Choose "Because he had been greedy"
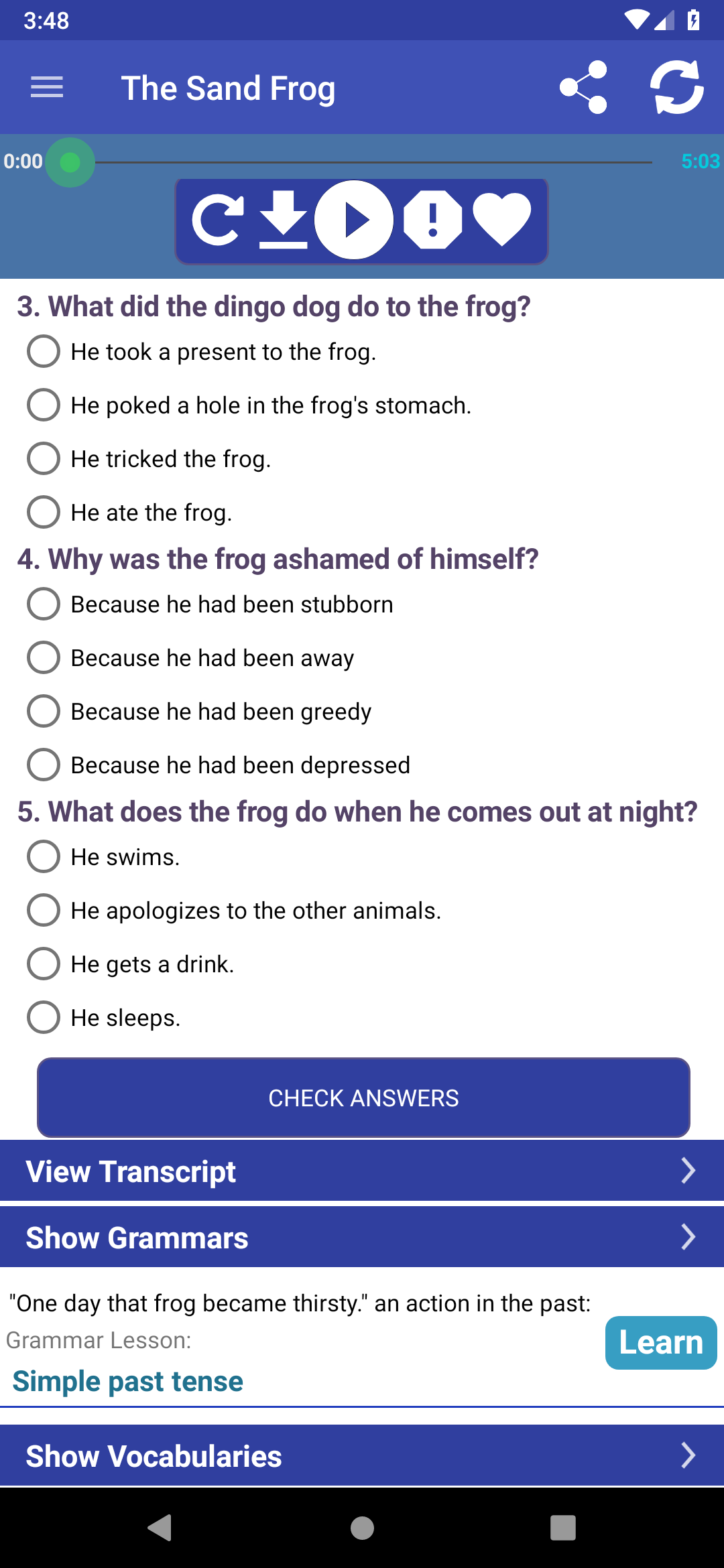Image resolution: width=724 pixels, height=1568 pixels. point(199,712)
